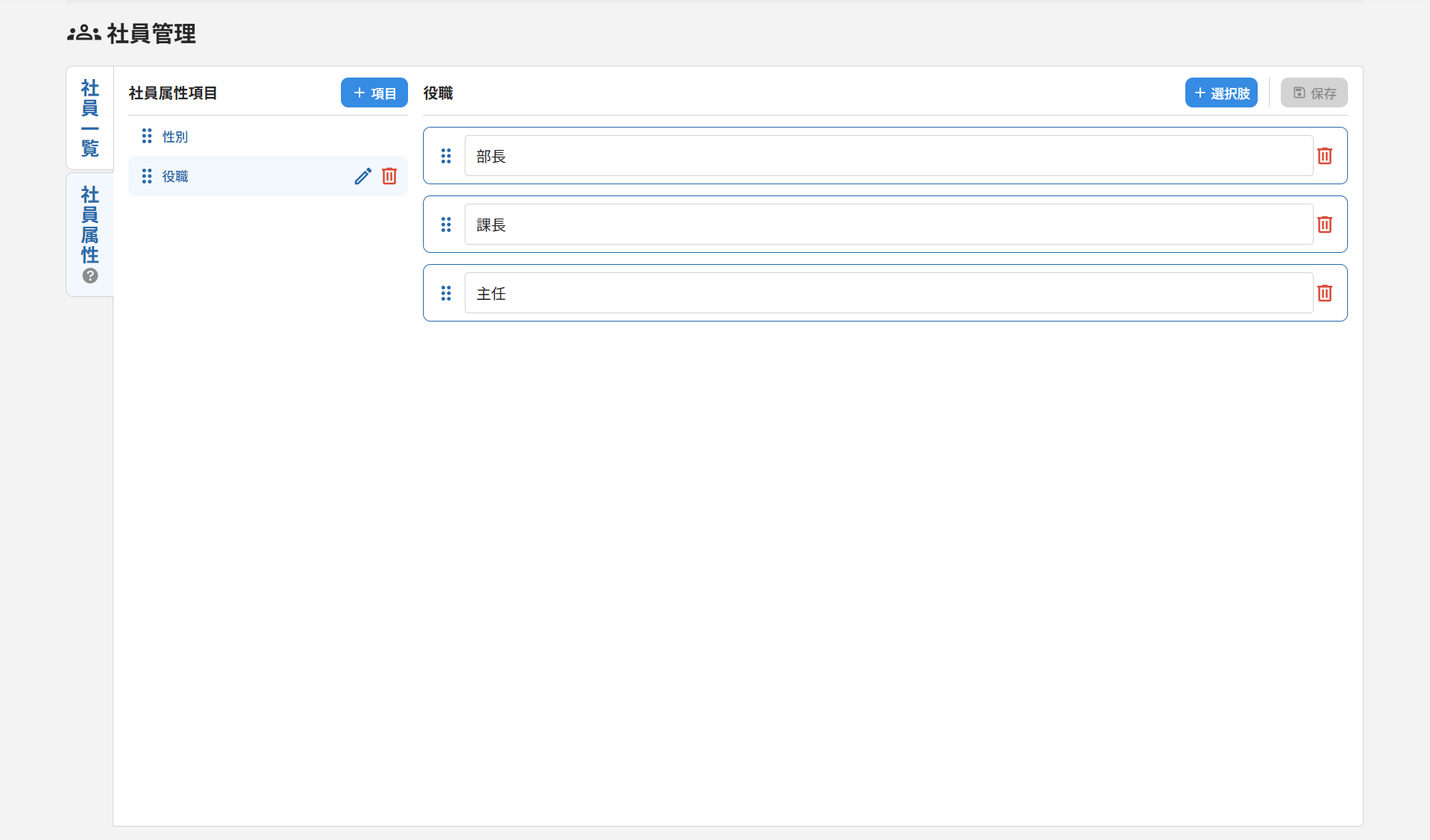
Task: Switch to the 社員属性 tab
Action: click(90, 224)
